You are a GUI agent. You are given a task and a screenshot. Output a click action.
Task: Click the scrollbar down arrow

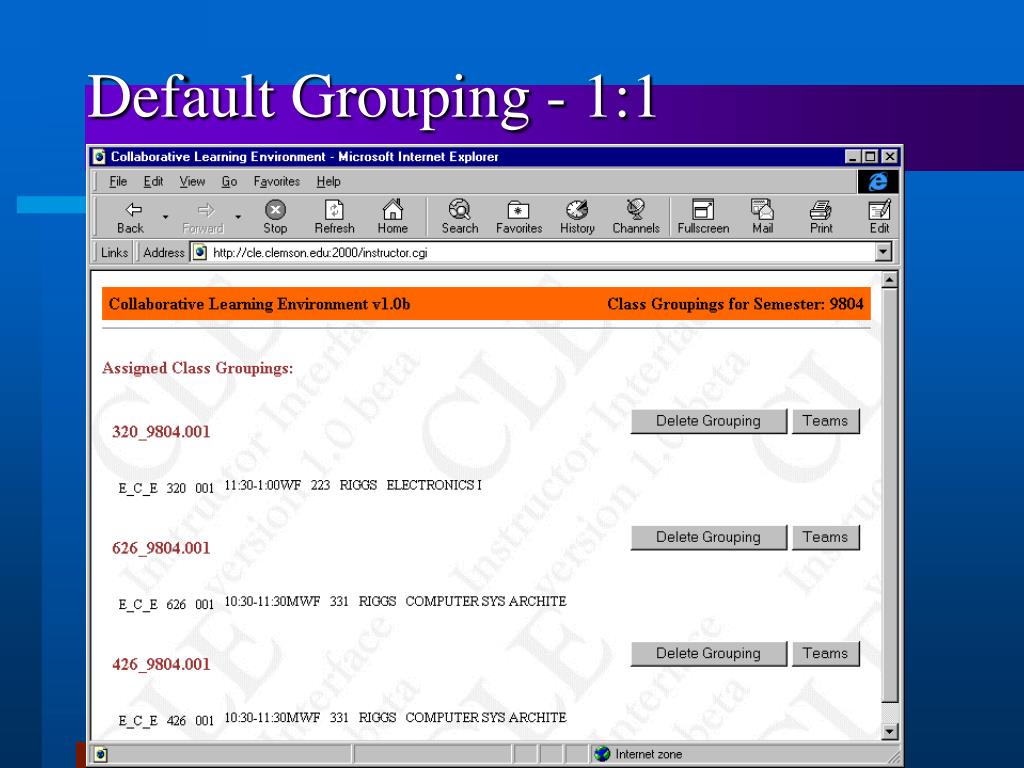889,731
